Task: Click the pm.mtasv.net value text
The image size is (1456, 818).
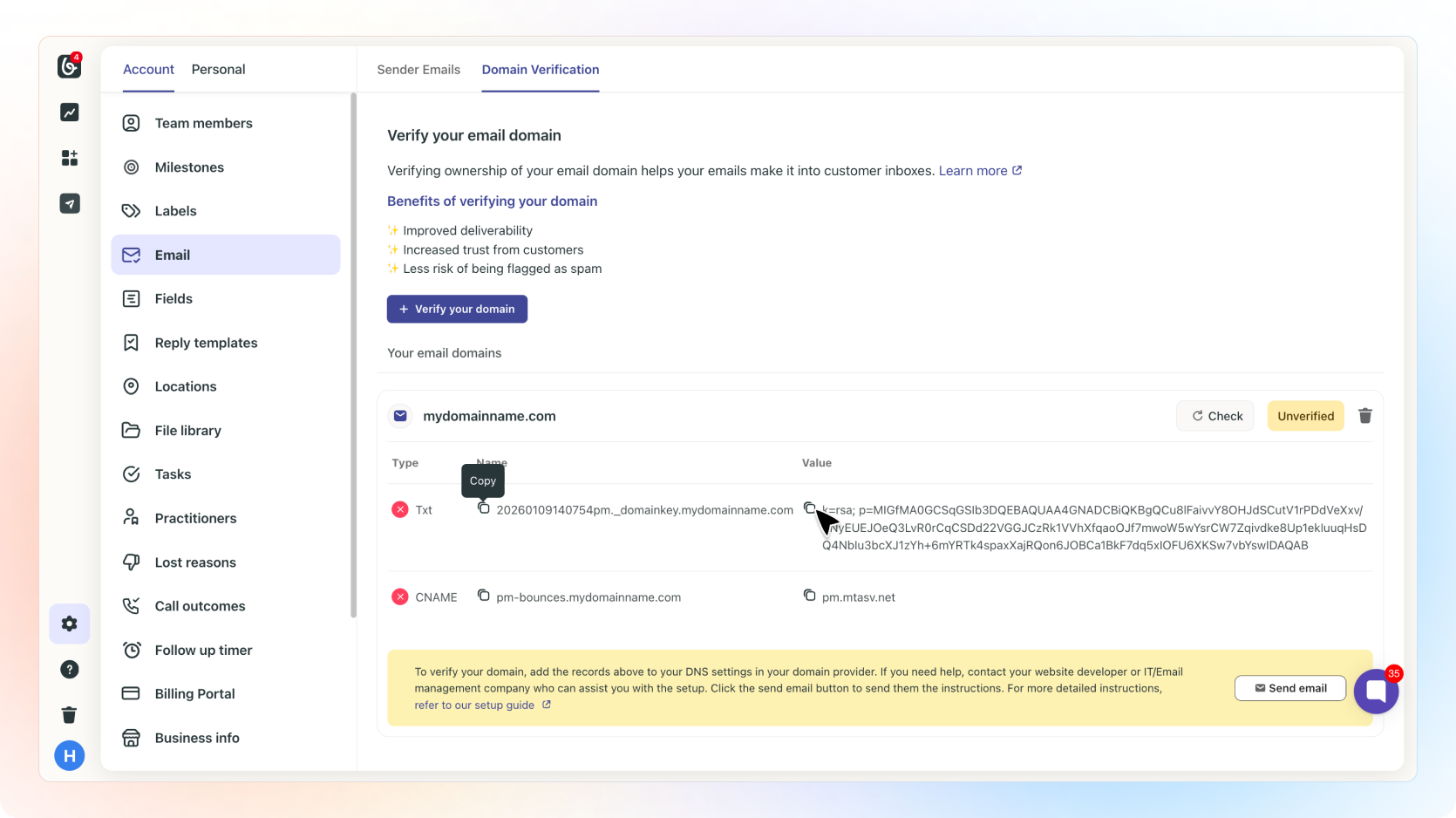Action: click(x=859, y=597)
